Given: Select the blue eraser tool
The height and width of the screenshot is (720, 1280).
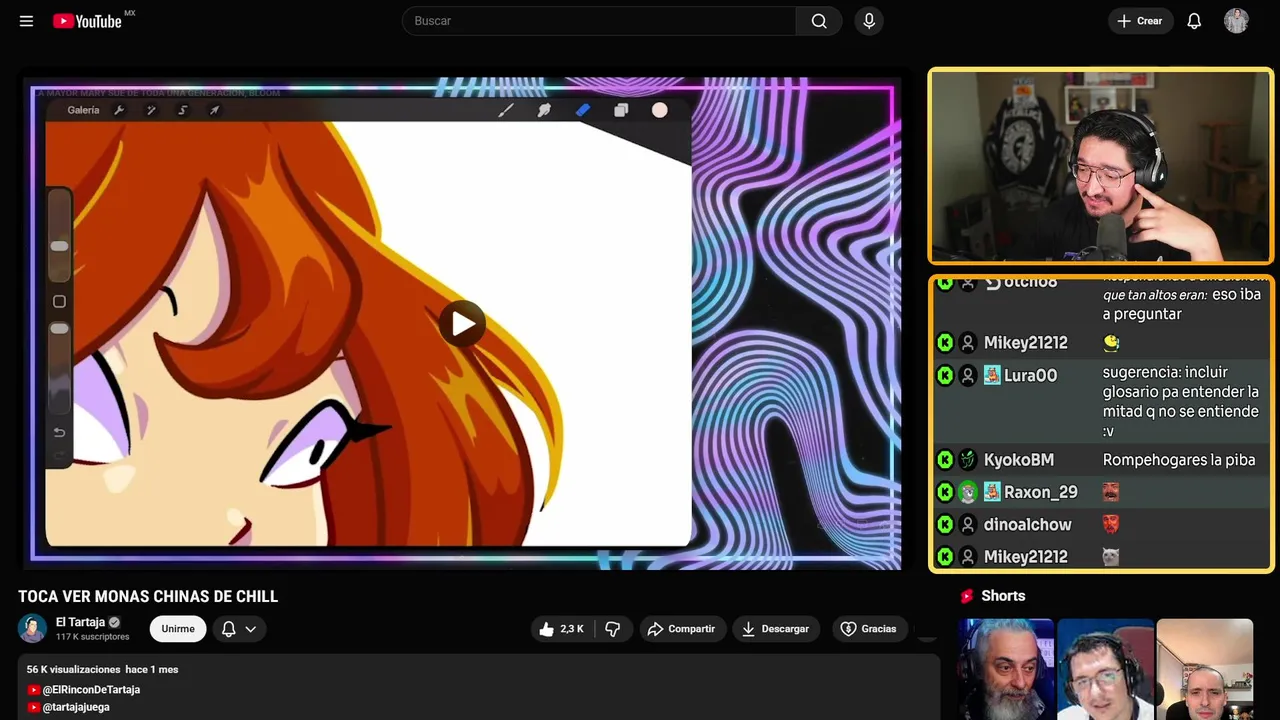Looking at the screenshot, I should point(583,110).
